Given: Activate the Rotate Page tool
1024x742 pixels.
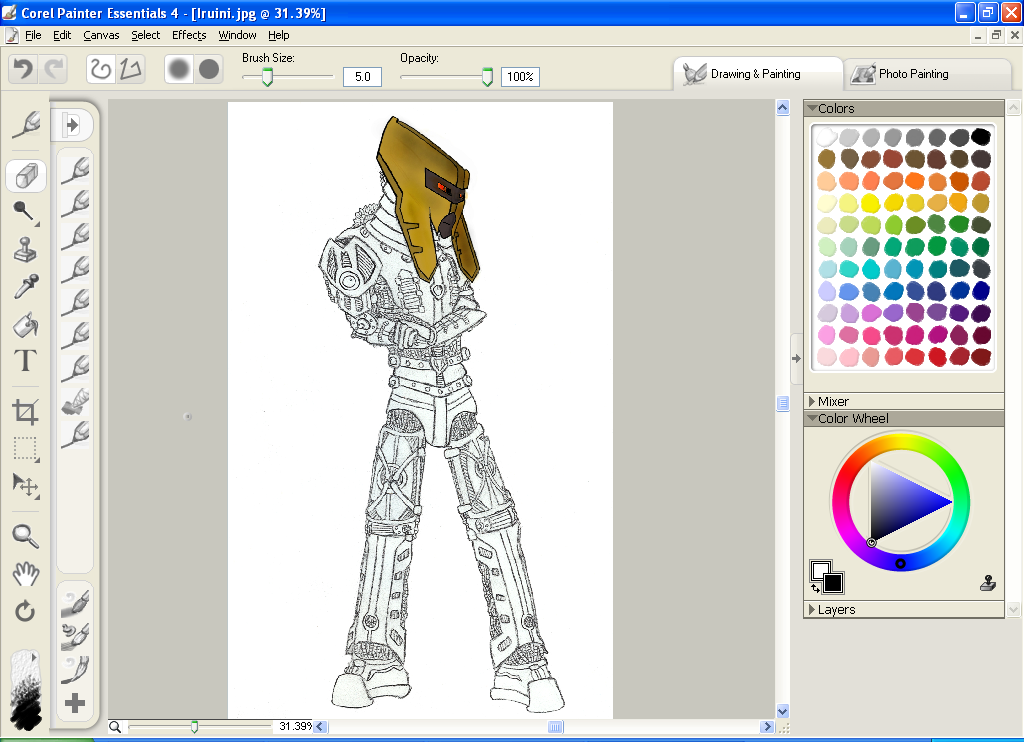Looking at the screenshot, I should pos(25,610).
